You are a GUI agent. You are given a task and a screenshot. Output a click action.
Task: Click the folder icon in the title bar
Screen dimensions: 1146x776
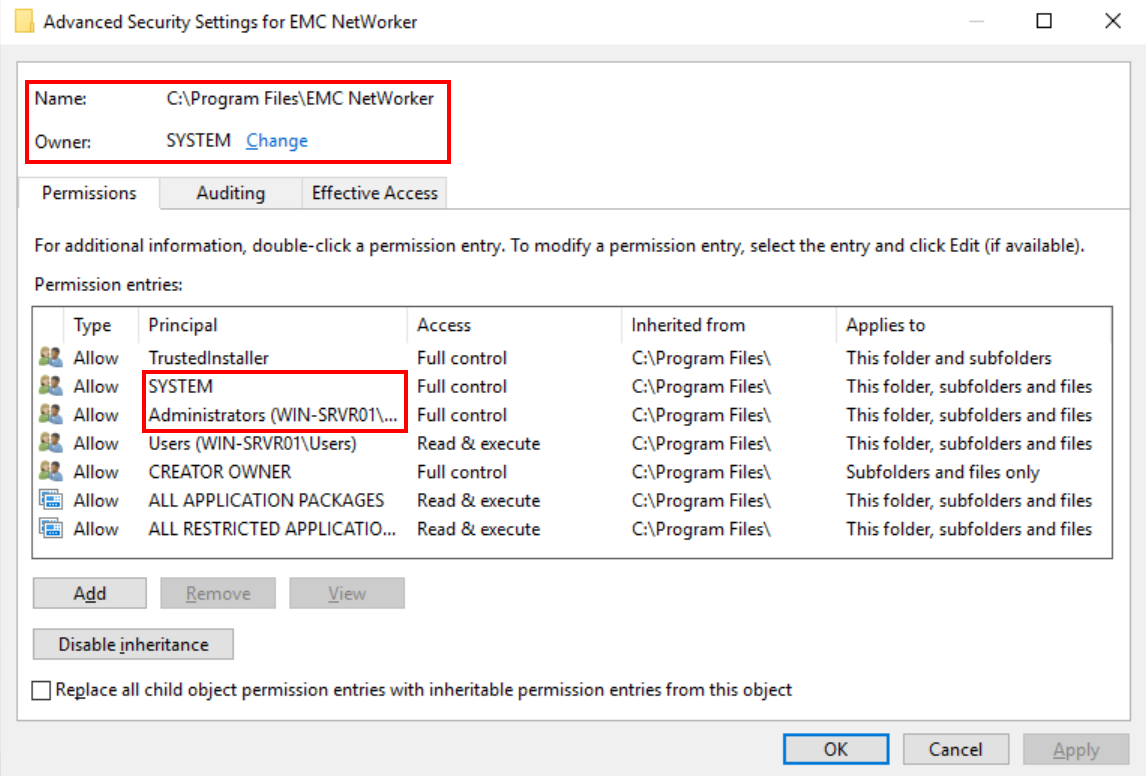(24, 20)
